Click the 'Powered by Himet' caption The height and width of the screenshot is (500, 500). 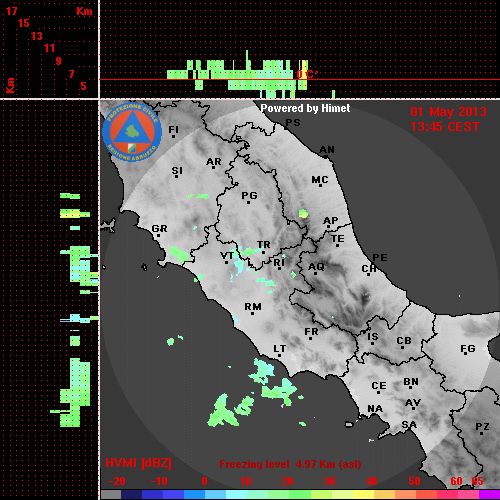click(x=305, y=108)
